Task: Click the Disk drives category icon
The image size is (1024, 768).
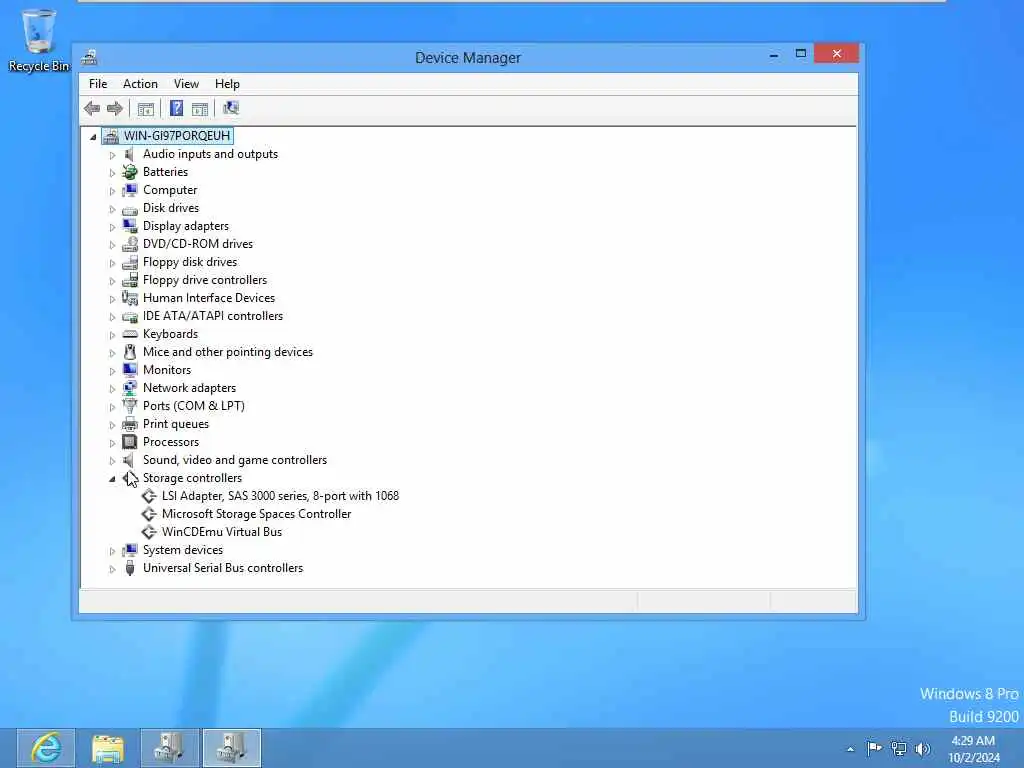Action: [x=130, y=208]
